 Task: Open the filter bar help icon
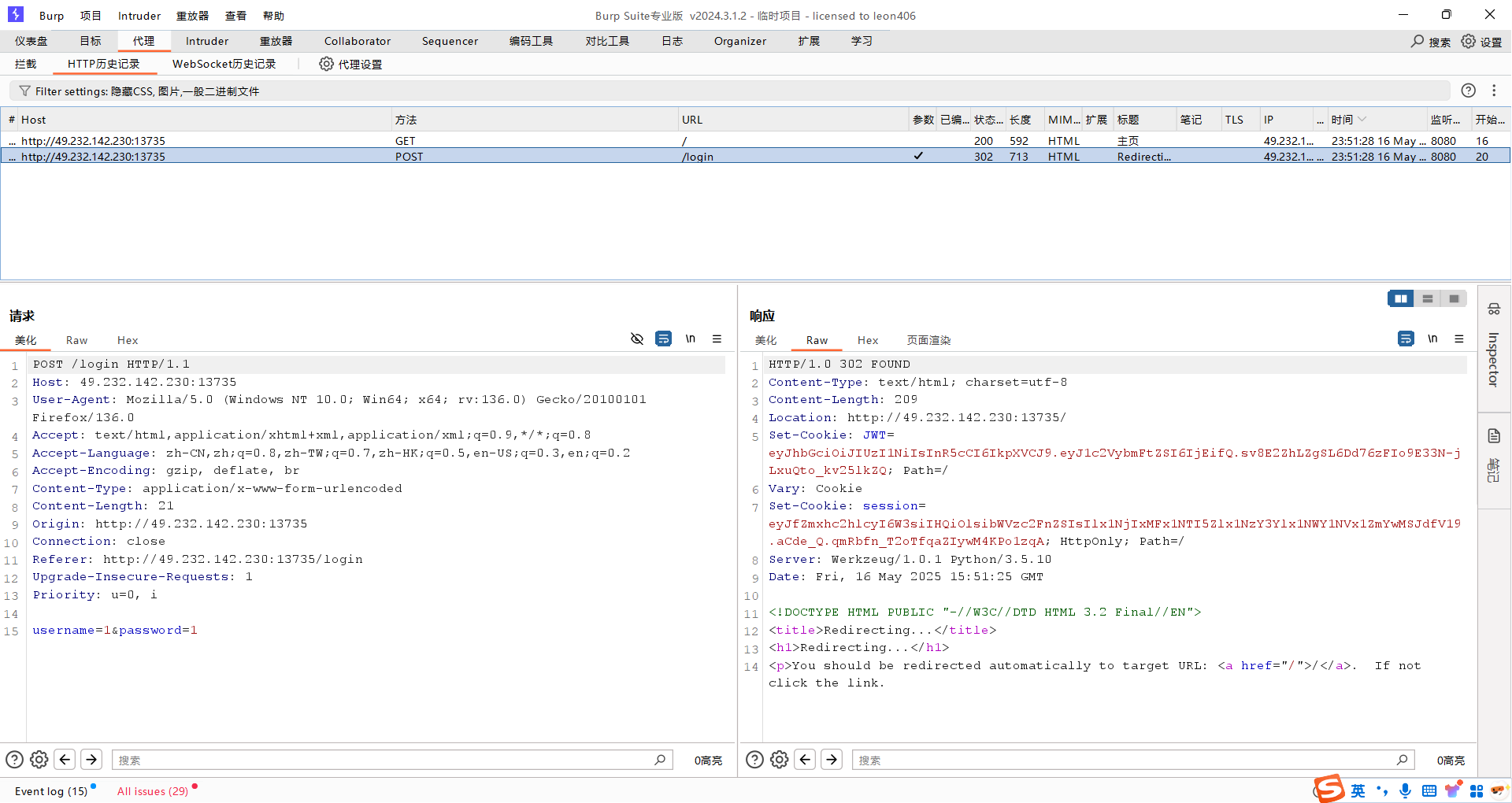(1468, 91)
